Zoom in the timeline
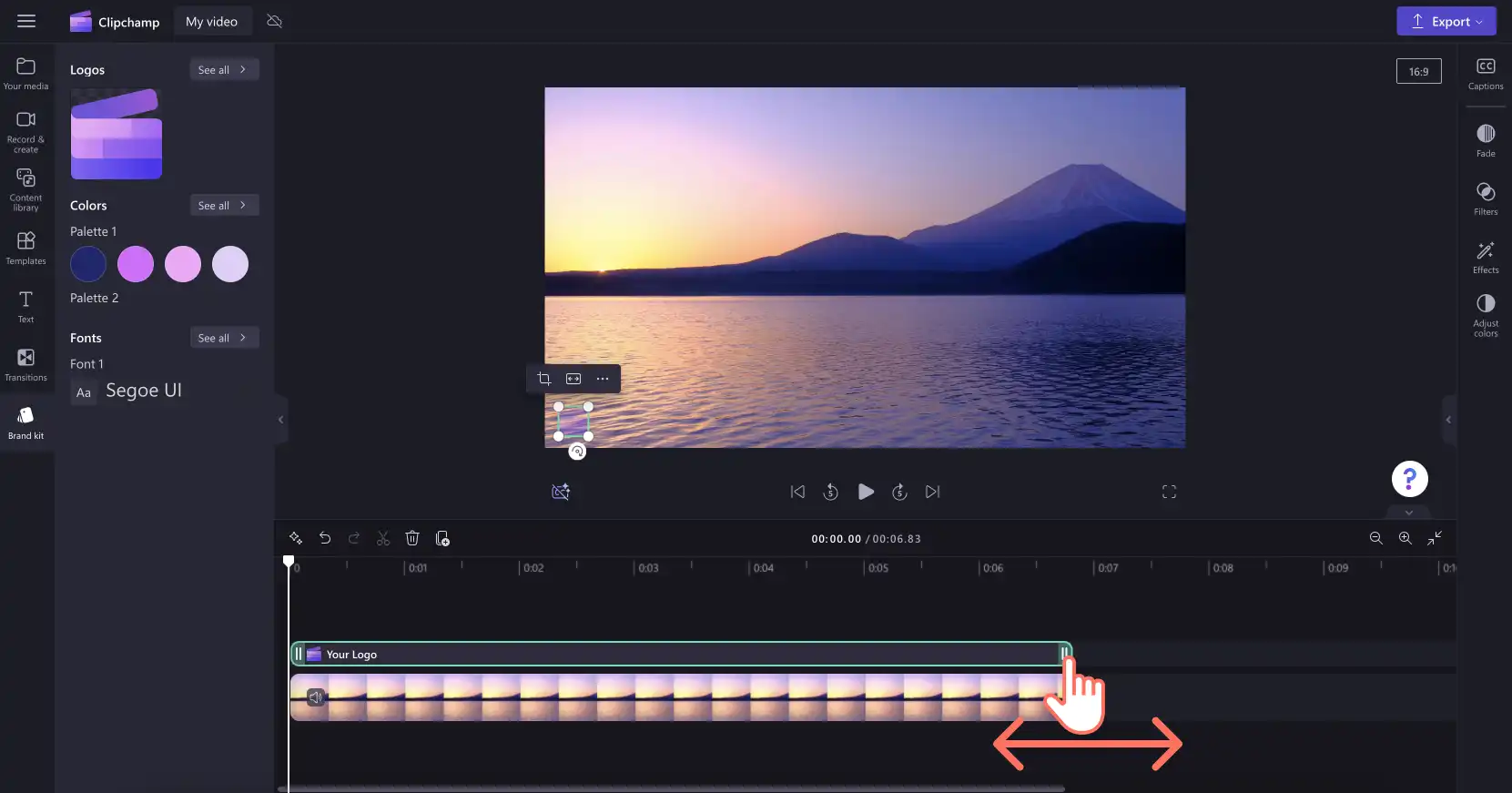Viewport: 1512px width, 793px height. 1405,538
